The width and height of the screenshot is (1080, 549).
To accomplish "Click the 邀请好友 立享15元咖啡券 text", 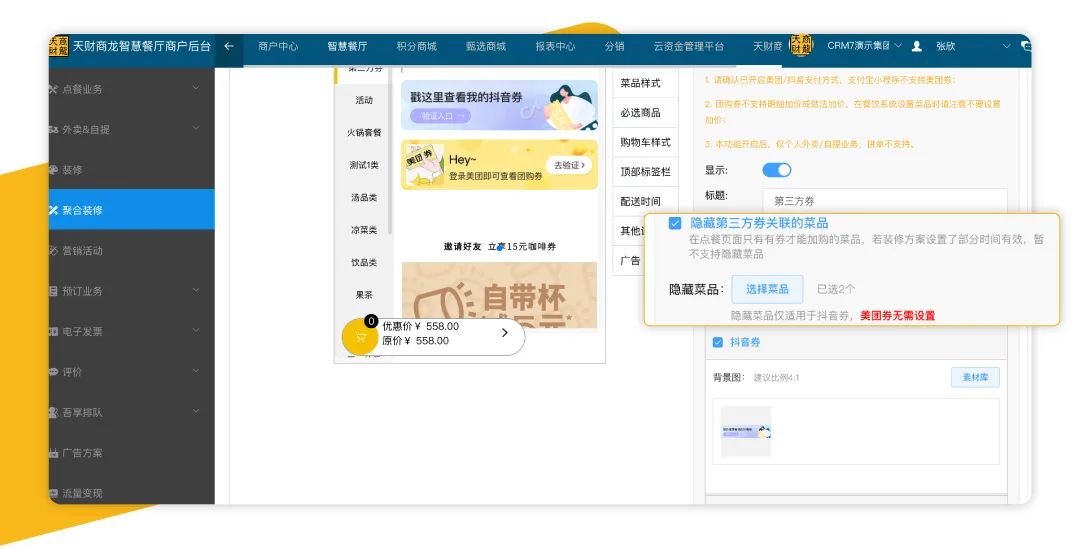I will 499,246.
